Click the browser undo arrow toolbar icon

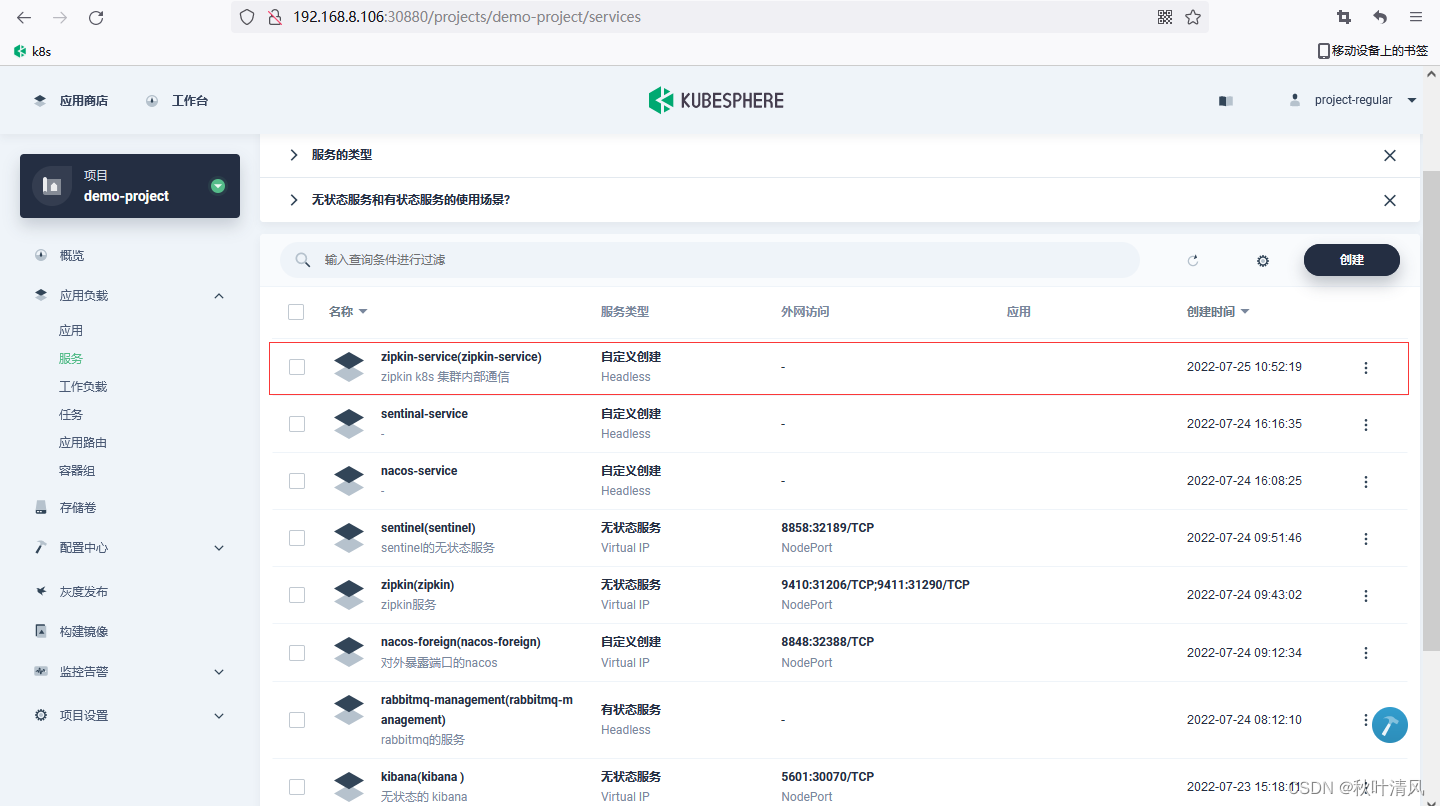point(1380,17)
